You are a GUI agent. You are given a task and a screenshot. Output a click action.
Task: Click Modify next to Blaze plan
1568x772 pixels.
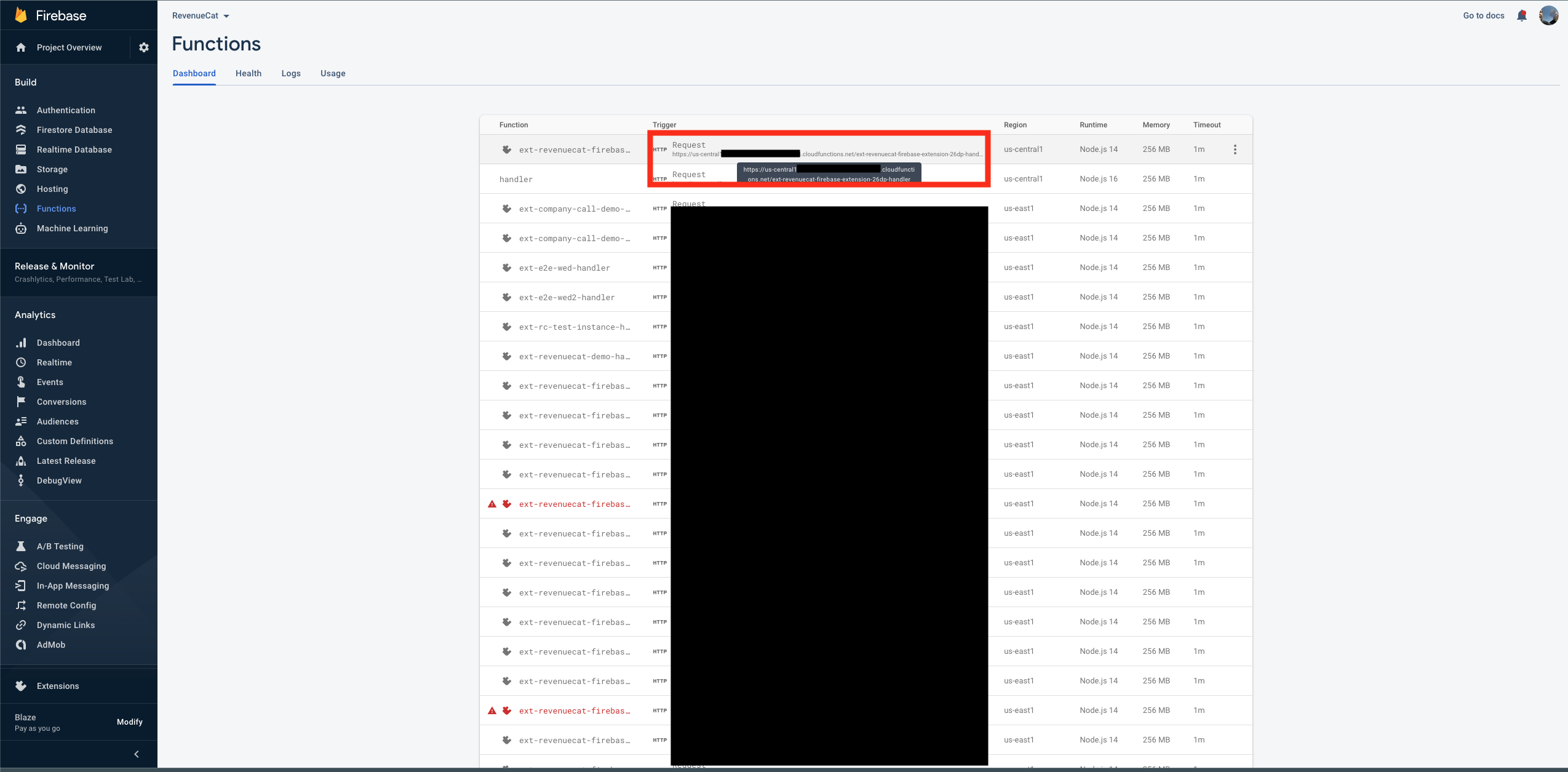click(129, 722)
